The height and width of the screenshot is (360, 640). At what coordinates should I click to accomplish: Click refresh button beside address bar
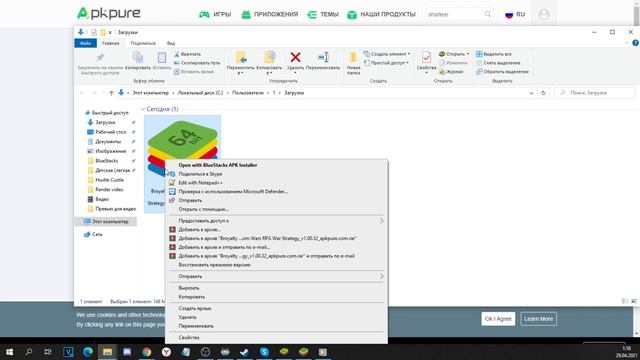pos(543,93)
